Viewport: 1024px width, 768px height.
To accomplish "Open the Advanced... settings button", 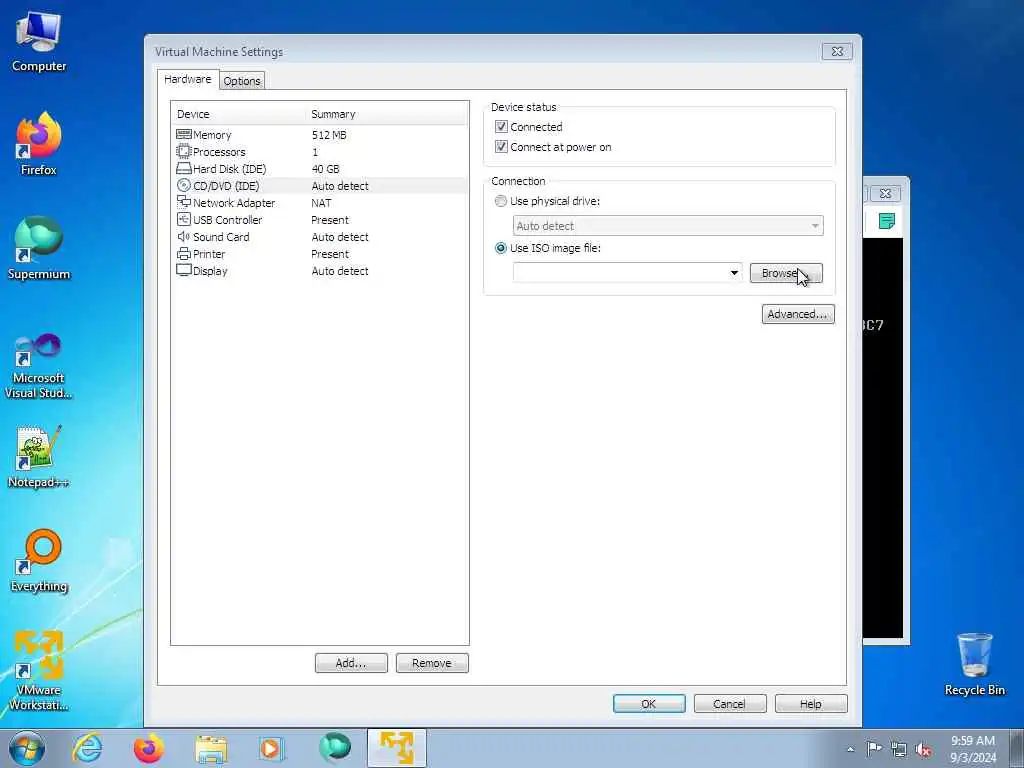I will pos(798,314).
